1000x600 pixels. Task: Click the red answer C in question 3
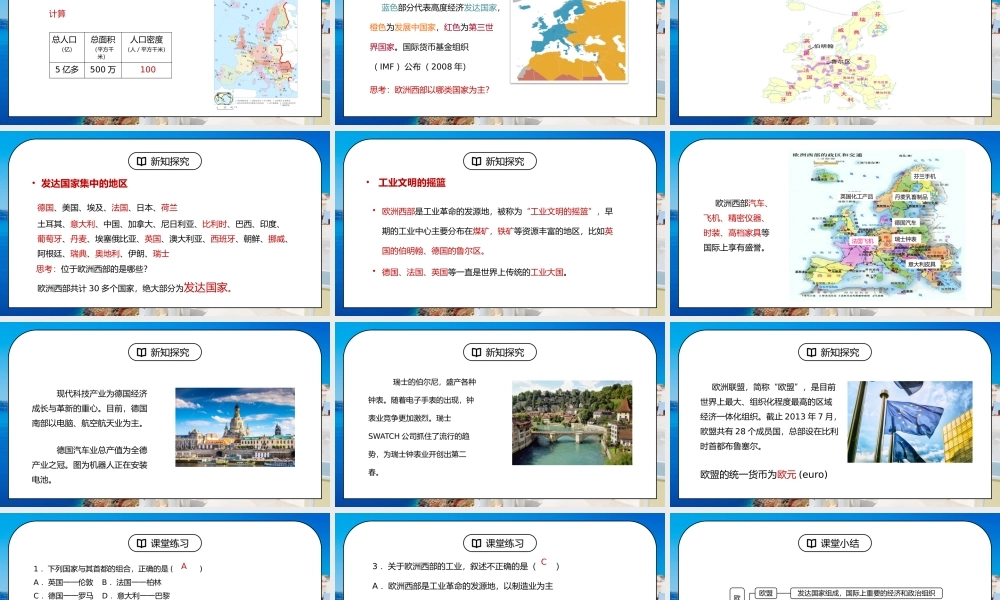coord(543,562)
